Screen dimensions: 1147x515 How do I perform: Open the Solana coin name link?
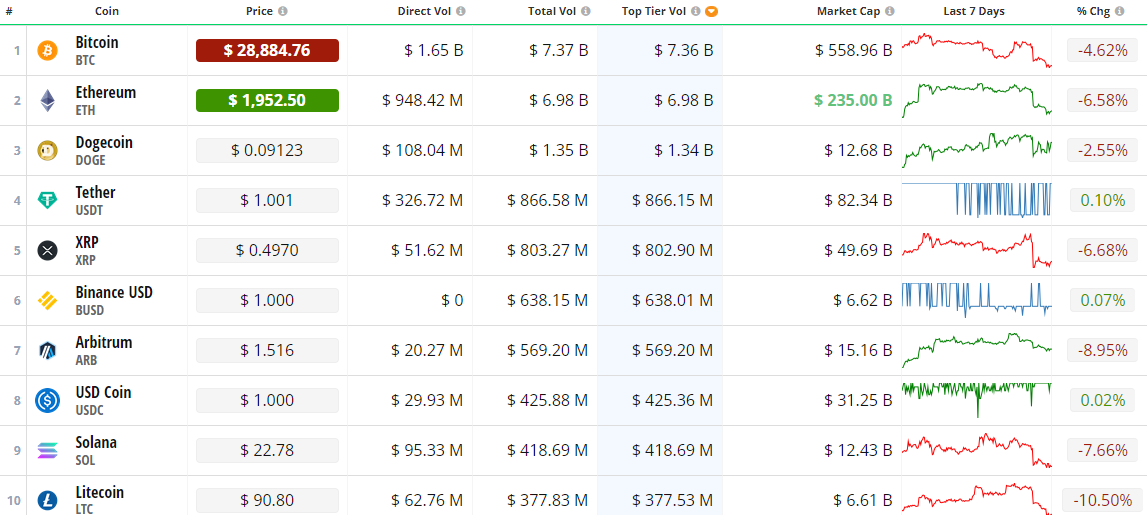point(96,443)
